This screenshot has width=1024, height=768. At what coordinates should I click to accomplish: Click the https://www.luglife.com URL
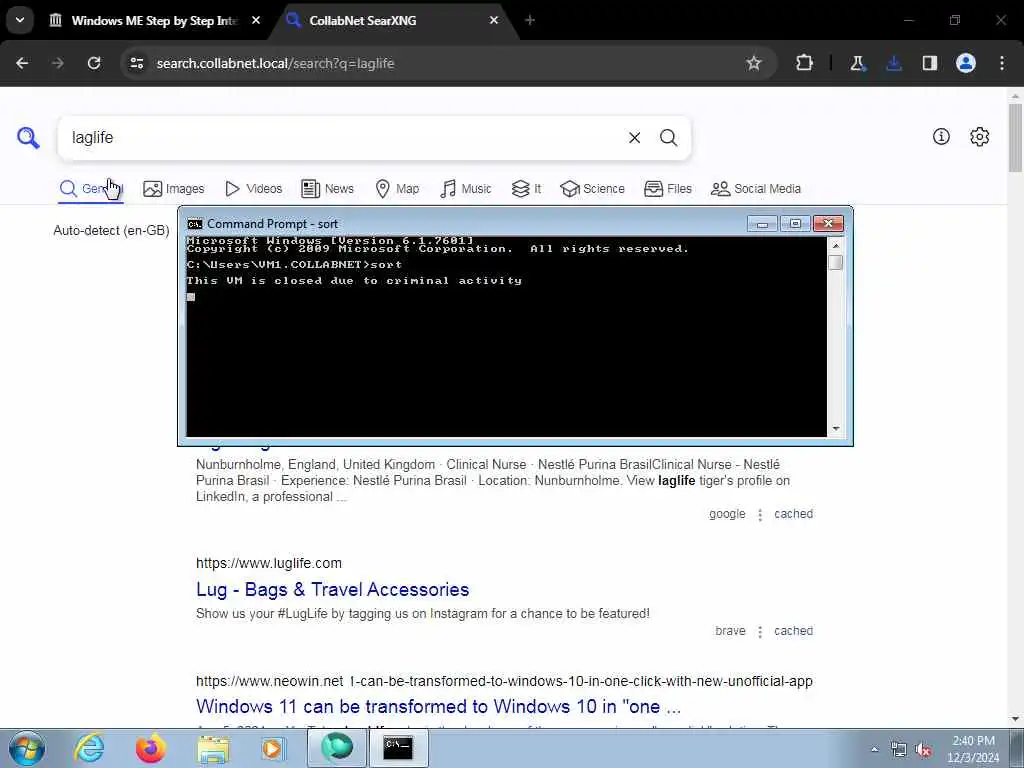point(268,563)
